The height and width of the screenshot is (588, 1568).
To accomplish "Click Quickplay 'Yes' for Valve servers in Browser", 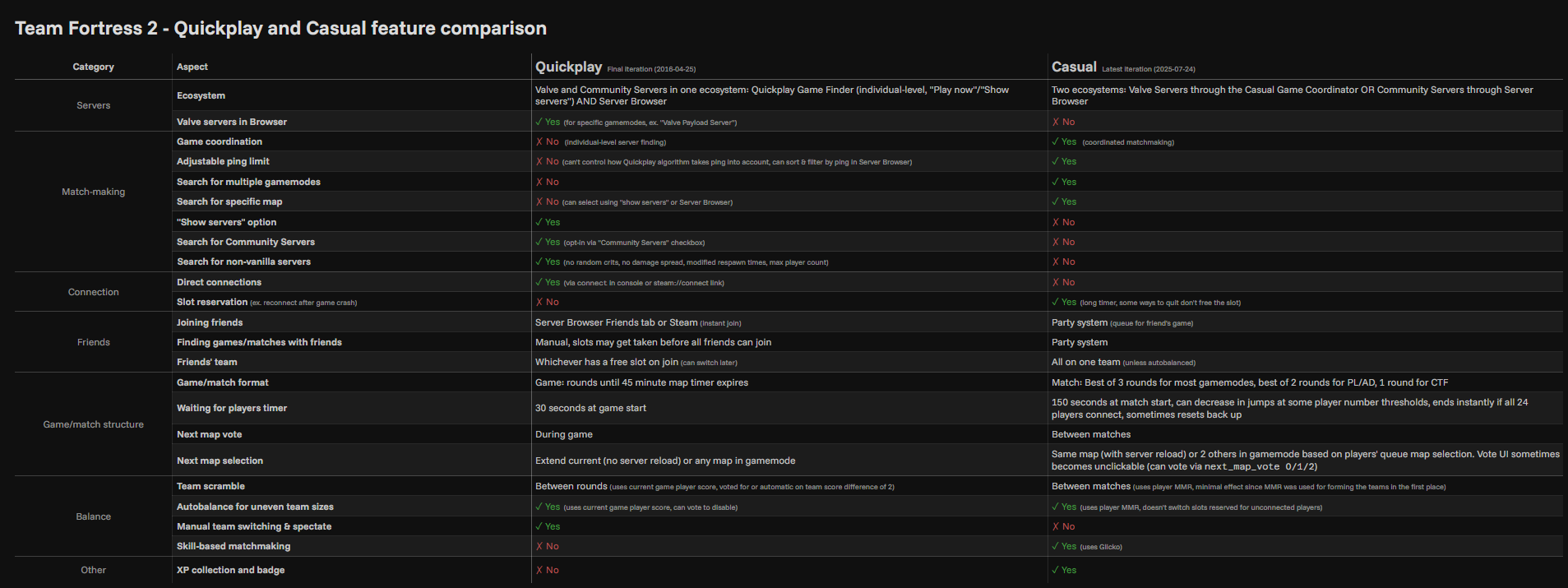I will click(548, 122).
